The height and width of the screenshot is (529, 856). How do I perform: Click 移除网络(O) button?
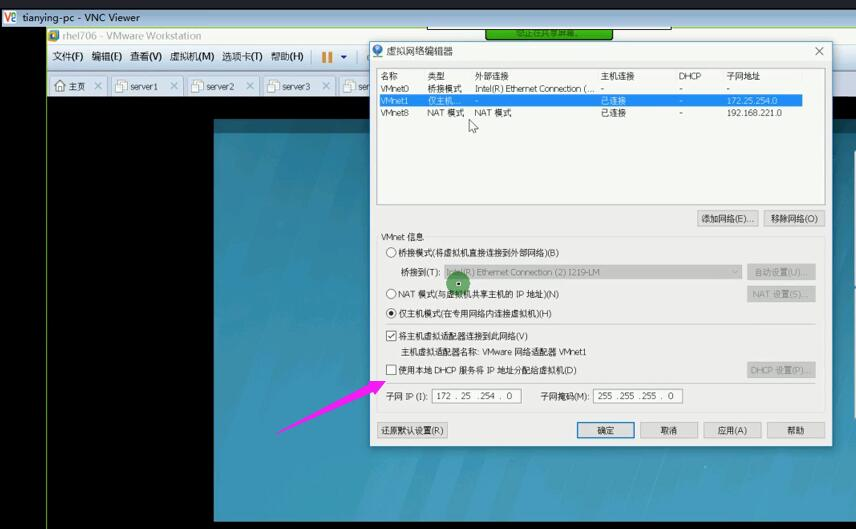pos(794,218)
